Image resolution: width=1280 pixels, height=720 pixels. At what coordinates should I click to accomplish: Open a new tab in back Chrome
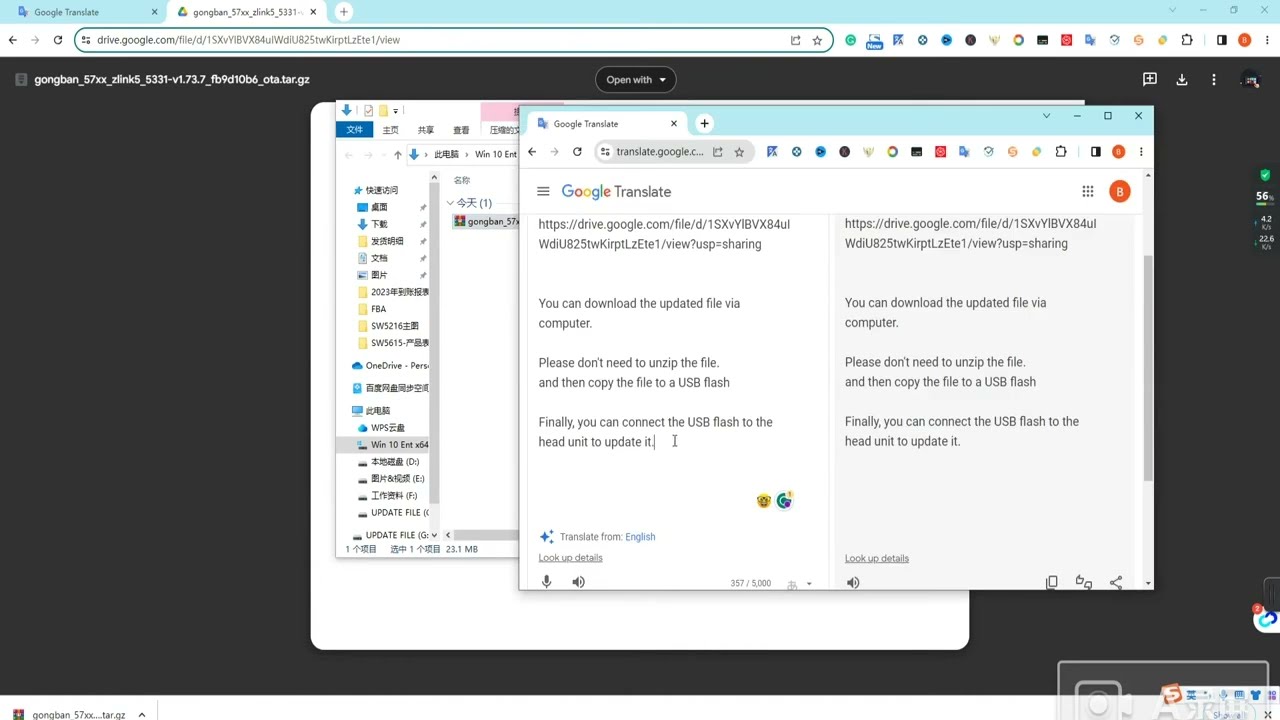pos(344,12)
